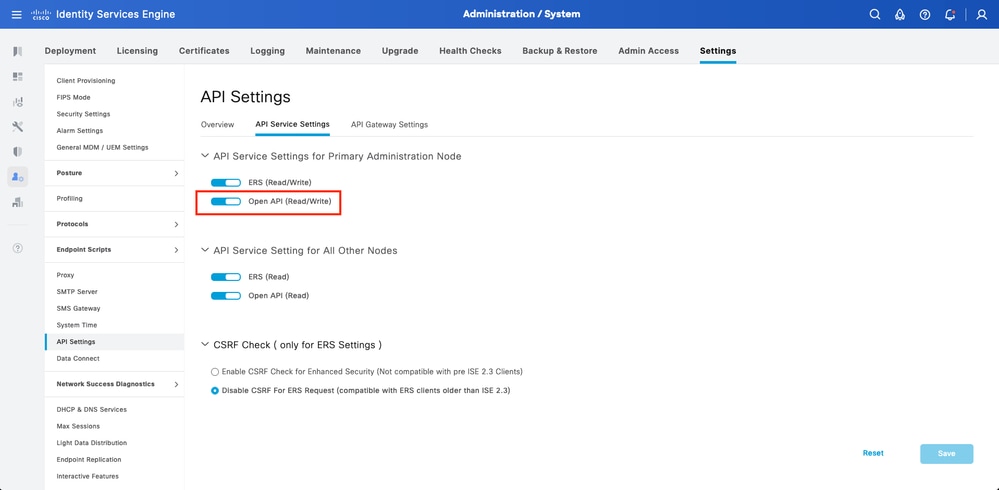Click the Save button
999x490 pixels.
point(947,454)
